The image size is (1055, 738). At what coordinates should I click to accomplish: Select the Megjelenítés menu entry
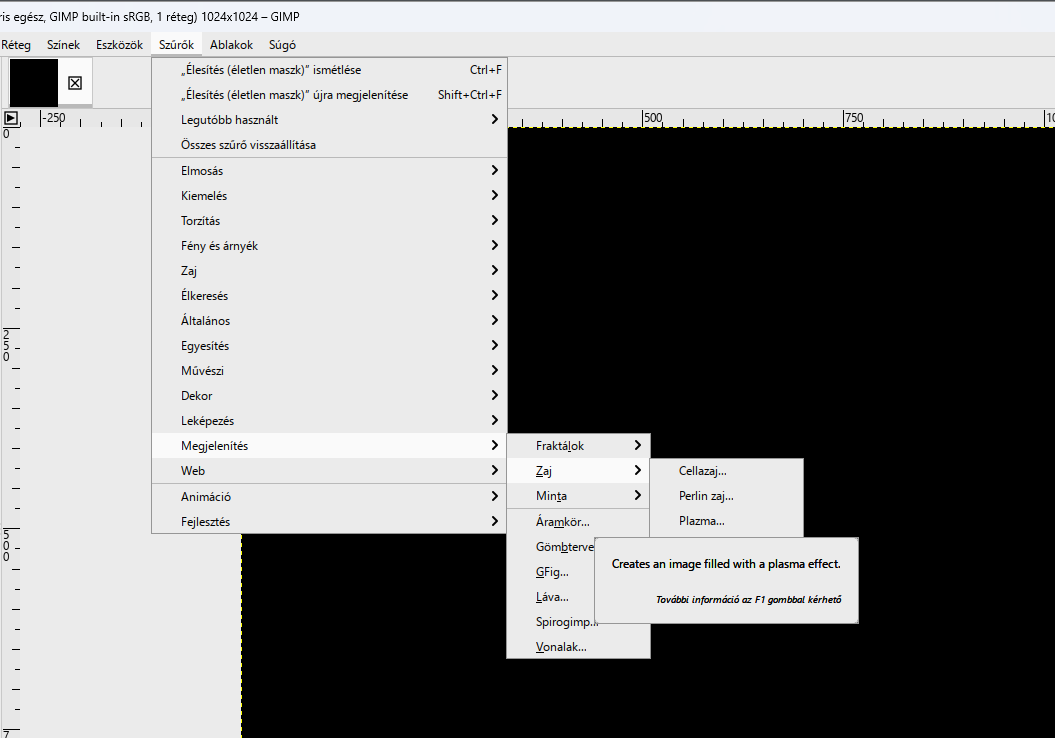tap(329, 445)
